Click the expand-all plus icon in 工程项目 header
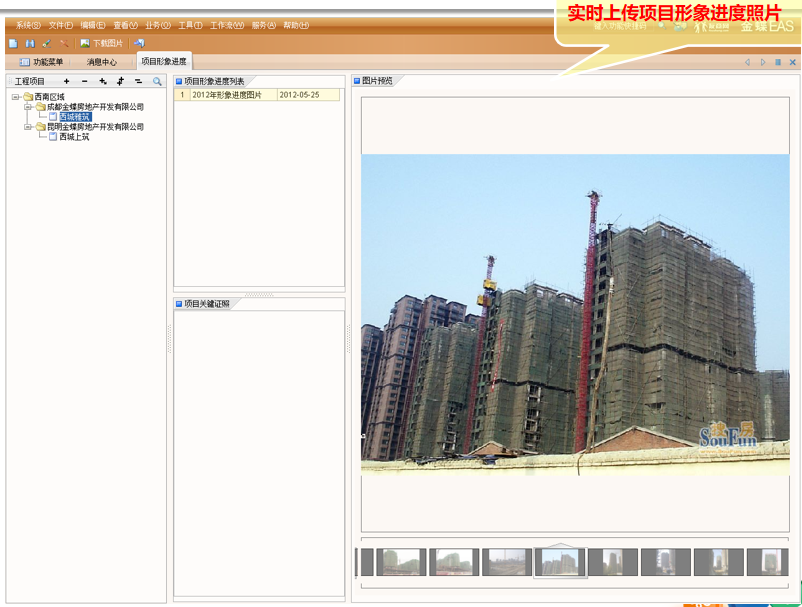The height and width of the screenshot is (607, 802). point(103,81)
